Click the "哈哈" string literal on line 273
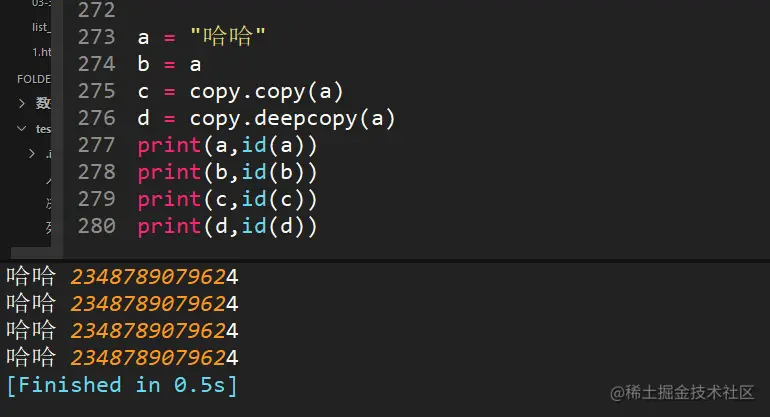Screen dimensions: 770x417 [228, 36]
